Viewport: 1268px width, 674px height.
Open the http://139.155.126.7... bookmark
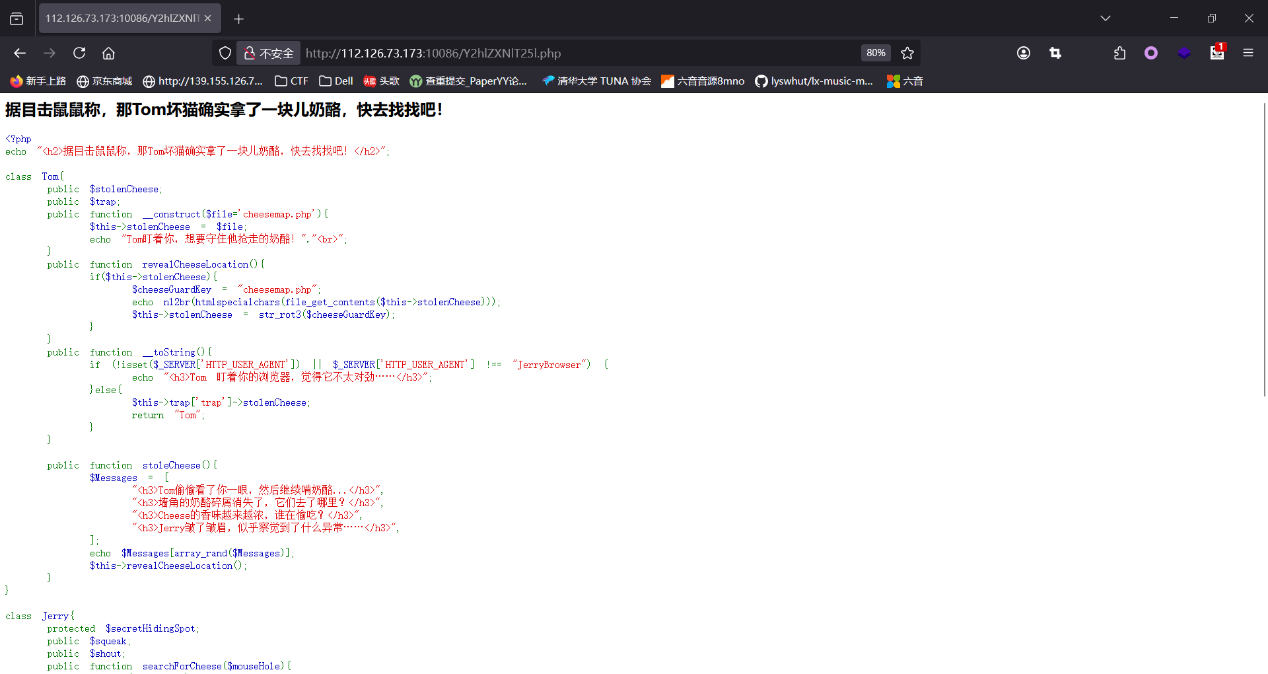(203, 81)
